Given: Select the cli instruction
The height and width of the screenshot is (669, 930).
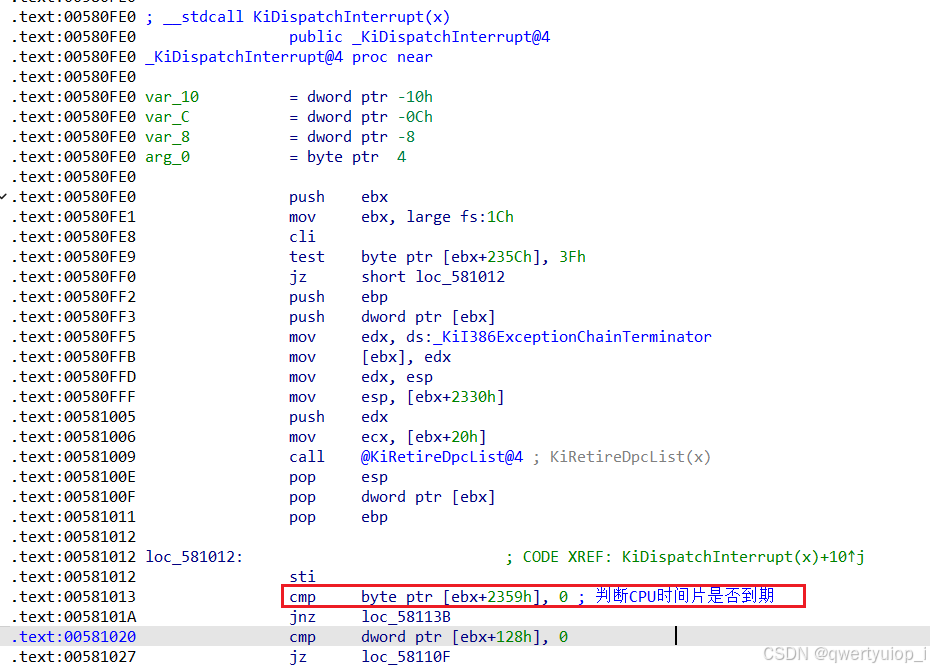Looking at the screenshot, I should click(302, 237).
